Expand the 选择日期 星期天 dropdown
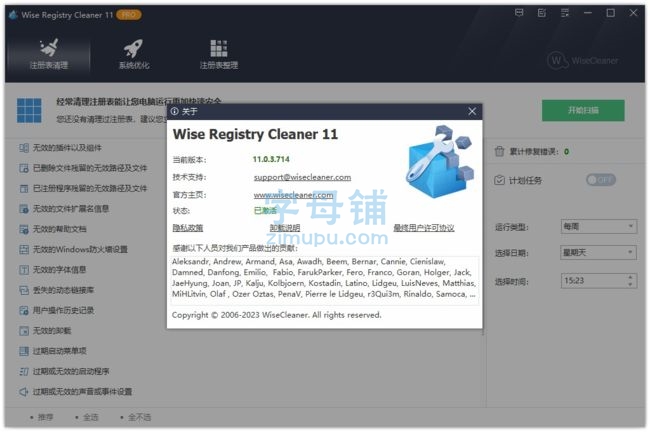Screen dimensions: 650x432 click(599, 252)
